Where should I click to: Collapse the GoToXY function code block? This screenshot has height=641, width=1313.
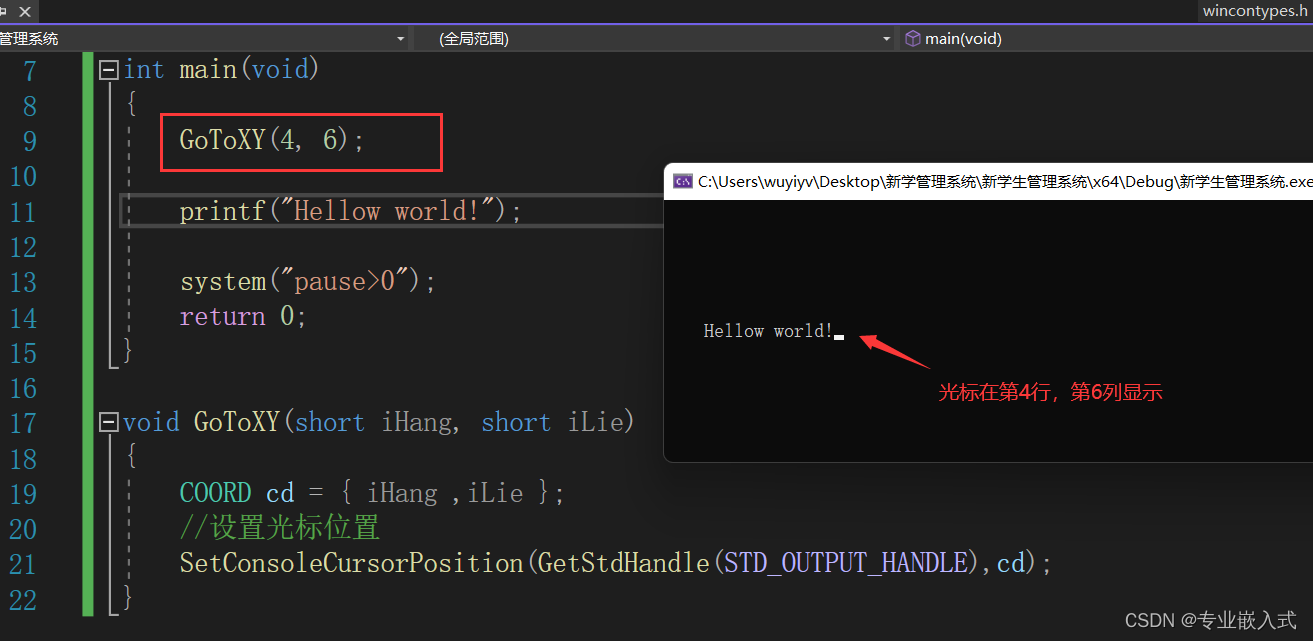[x=108, y=423]
